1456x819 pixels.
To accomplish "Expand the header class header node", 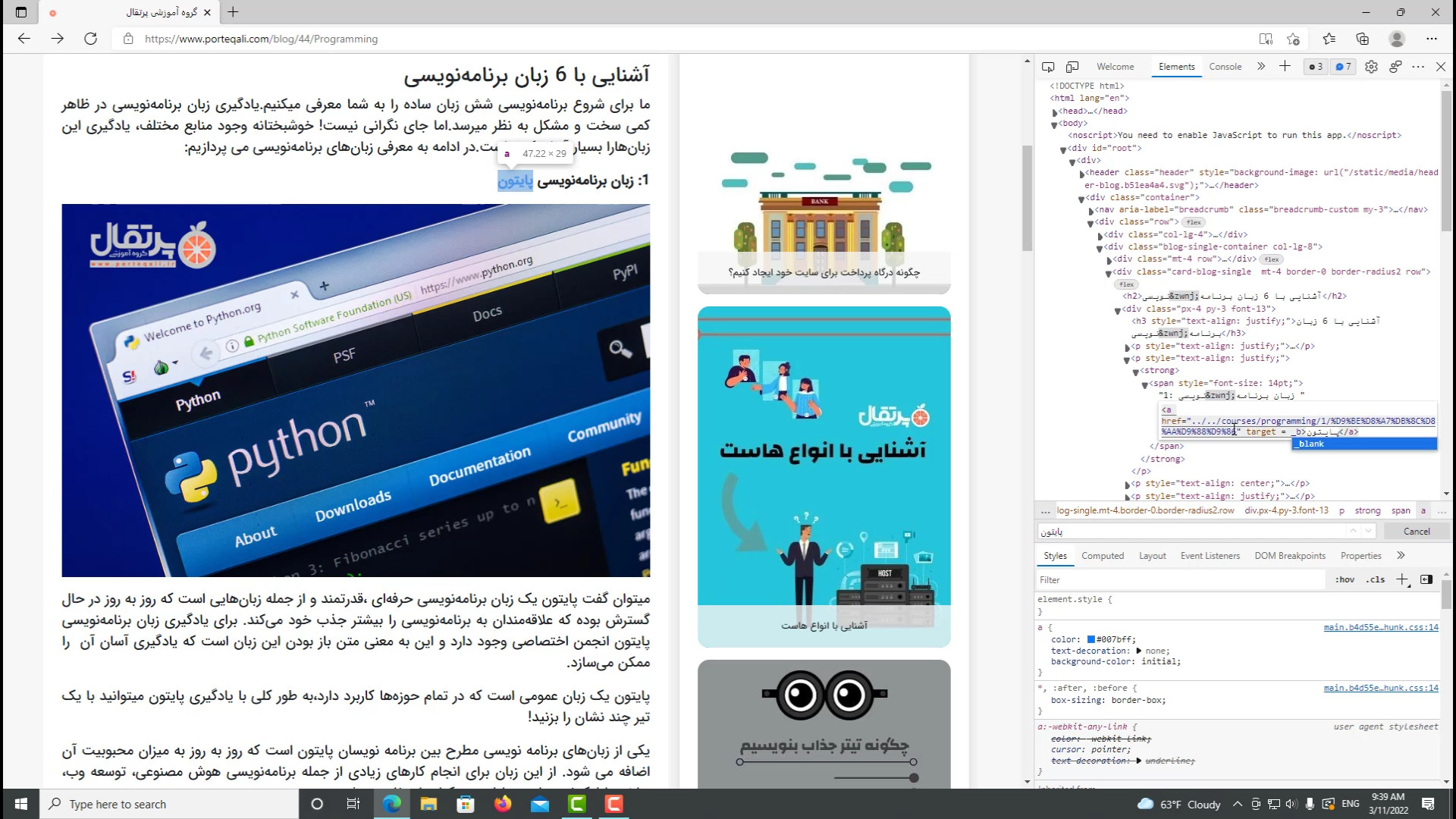I will tap(1081, 174).
